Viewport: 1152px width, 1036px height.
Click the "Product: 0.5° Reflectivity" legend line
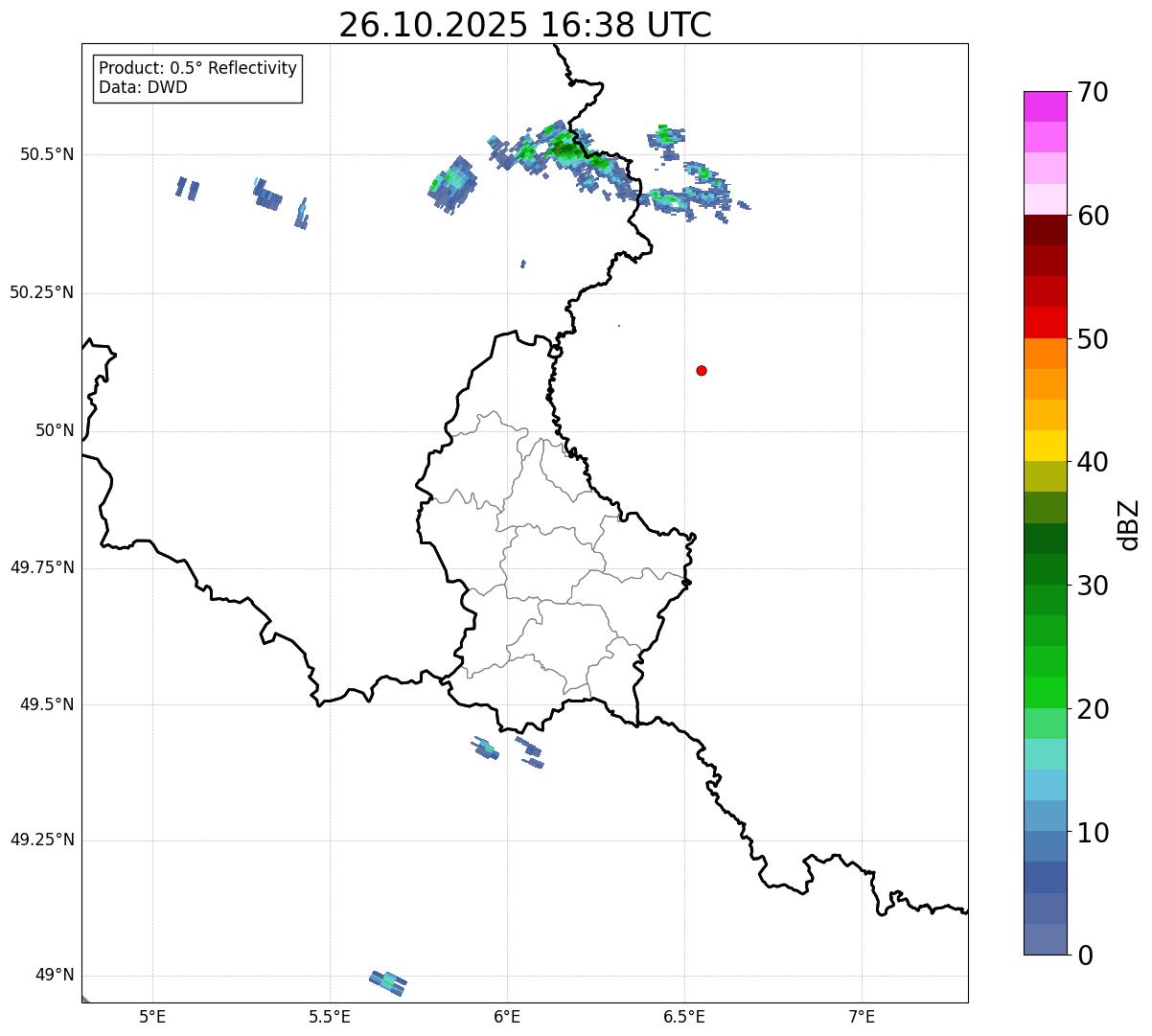coord(197,69)
